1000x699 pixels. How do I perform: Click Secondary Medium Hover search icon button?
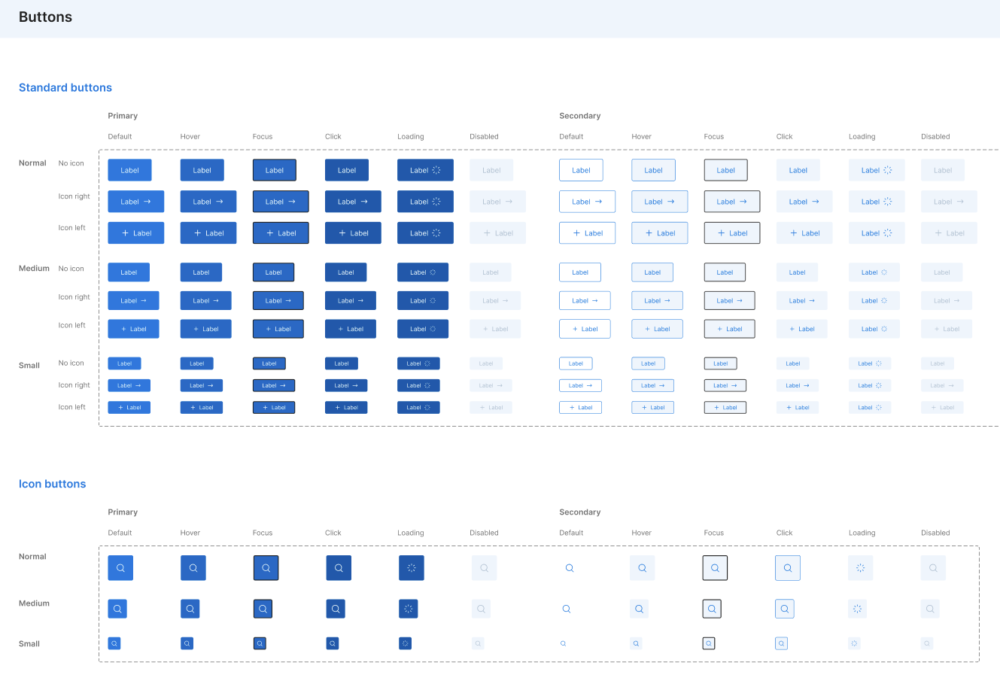(x=639, y=608)
